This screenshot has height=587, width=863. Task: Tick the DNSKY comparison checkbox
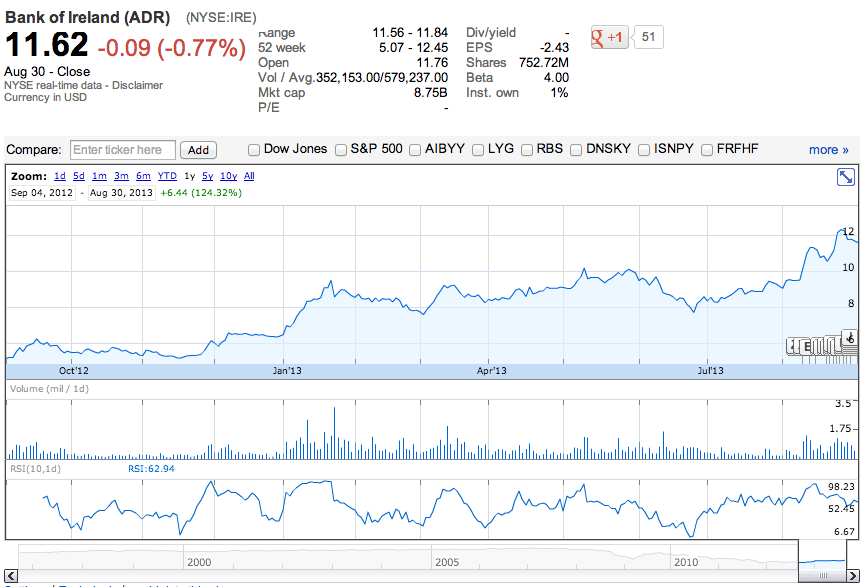(576, 150)
